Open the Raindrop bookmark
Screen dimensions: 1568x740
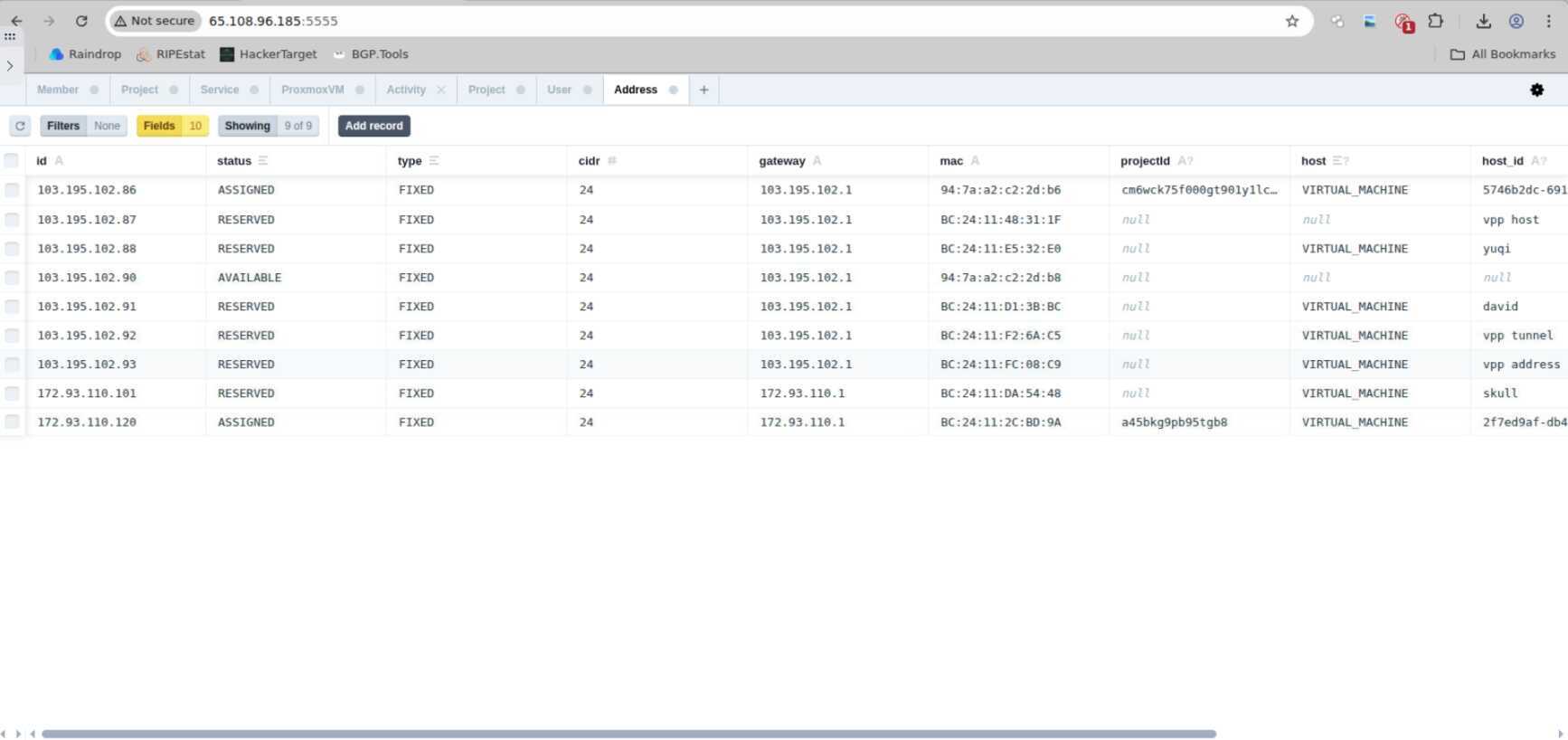[85, 54]
